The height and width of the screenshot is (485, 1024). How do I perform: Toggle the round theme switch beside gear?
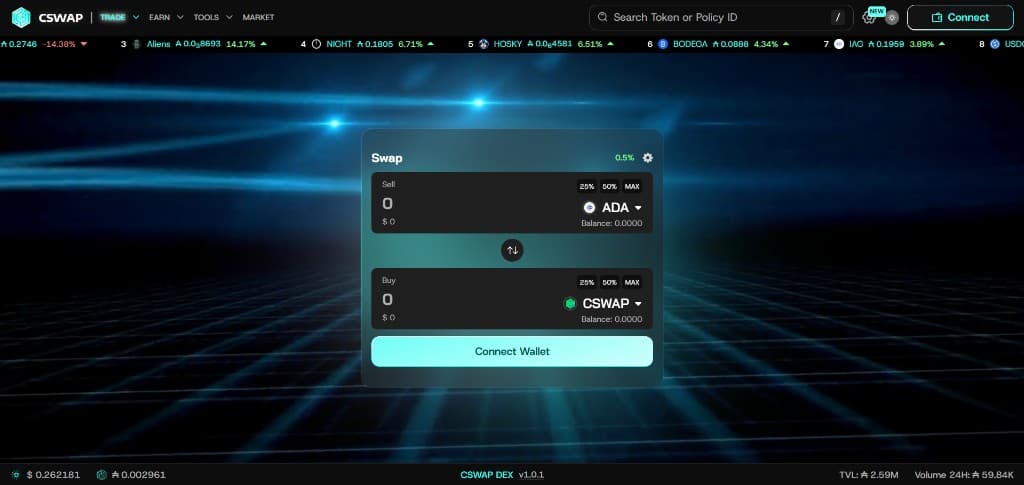pyautogui.click(x=892, y=18)
